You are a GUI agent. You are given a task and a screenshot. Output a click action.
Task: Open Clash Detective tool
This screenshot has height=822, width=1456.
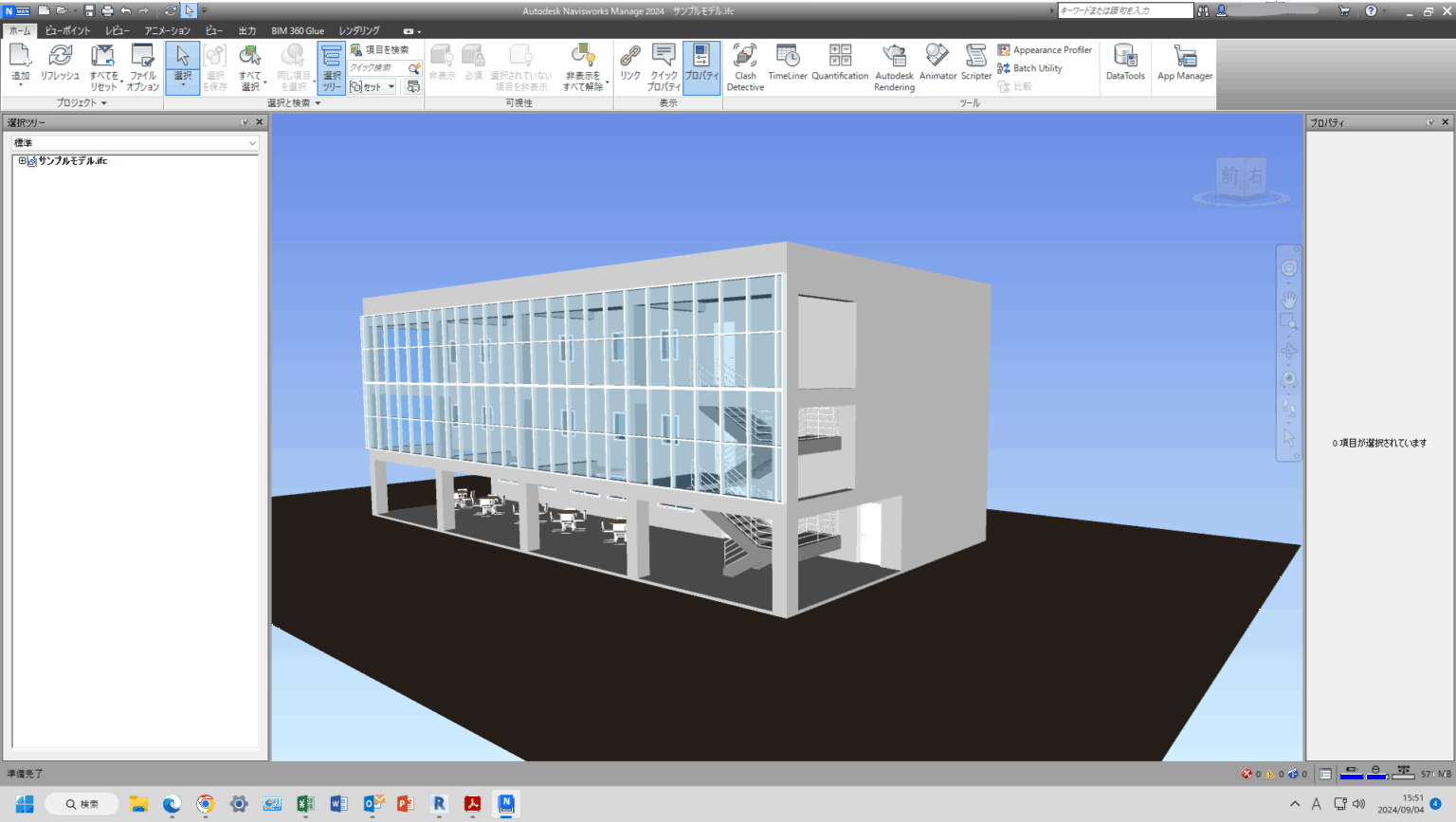coord(745,66)
